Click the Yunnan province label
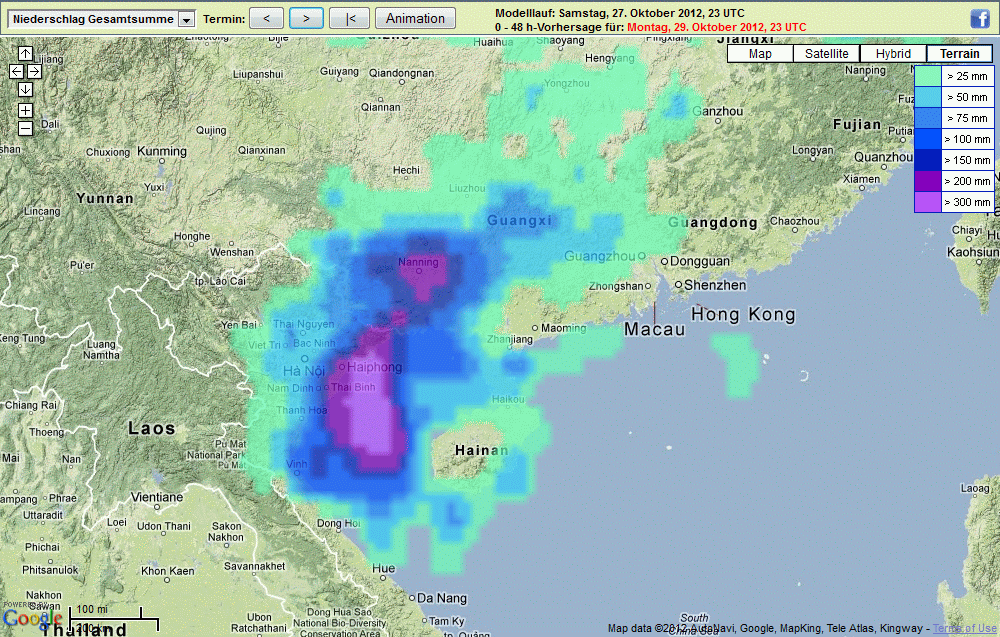 click(x=105, y=198)
